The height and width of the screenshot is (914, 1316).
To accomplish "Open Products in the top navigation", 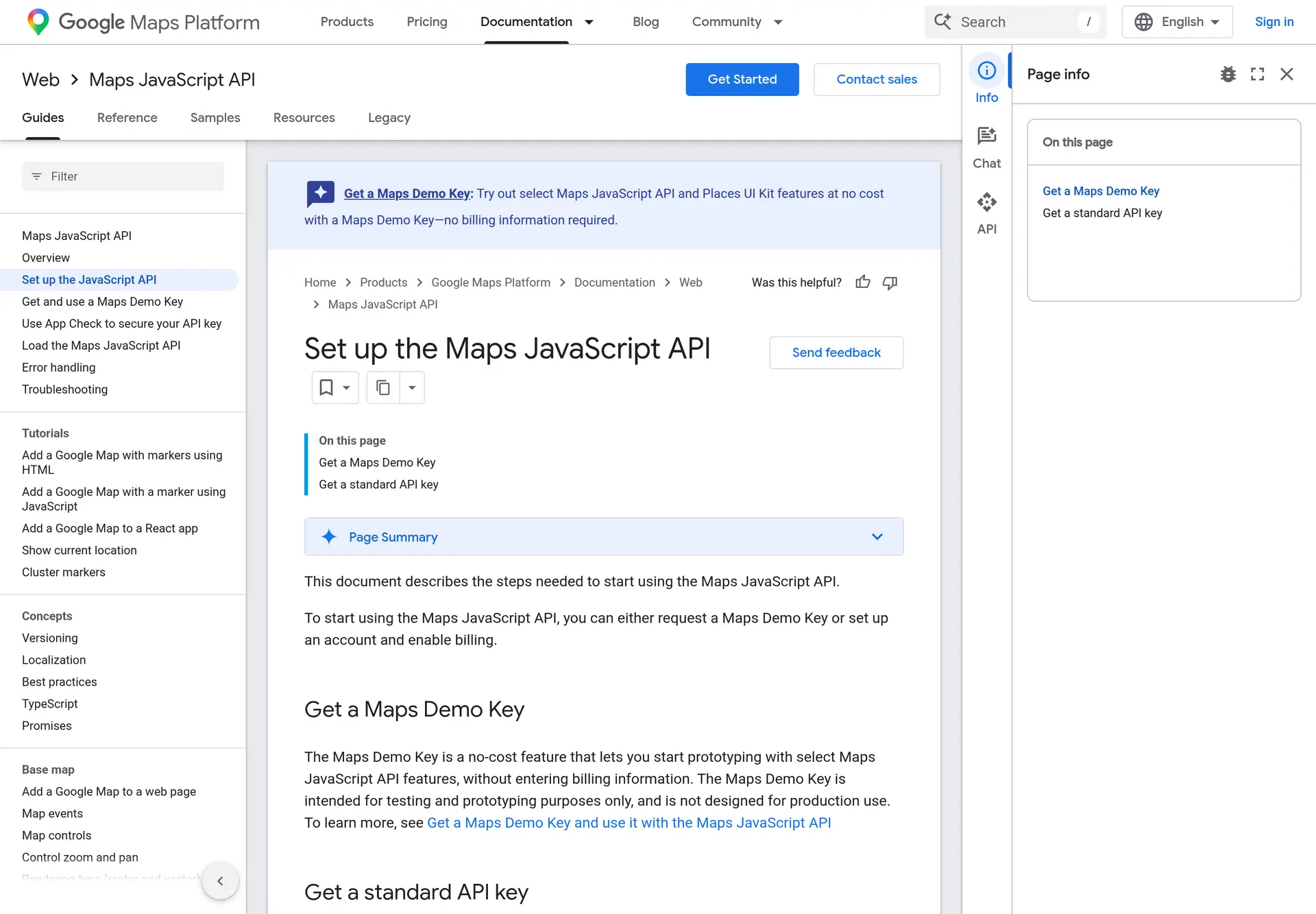I will tap(347, 22).
